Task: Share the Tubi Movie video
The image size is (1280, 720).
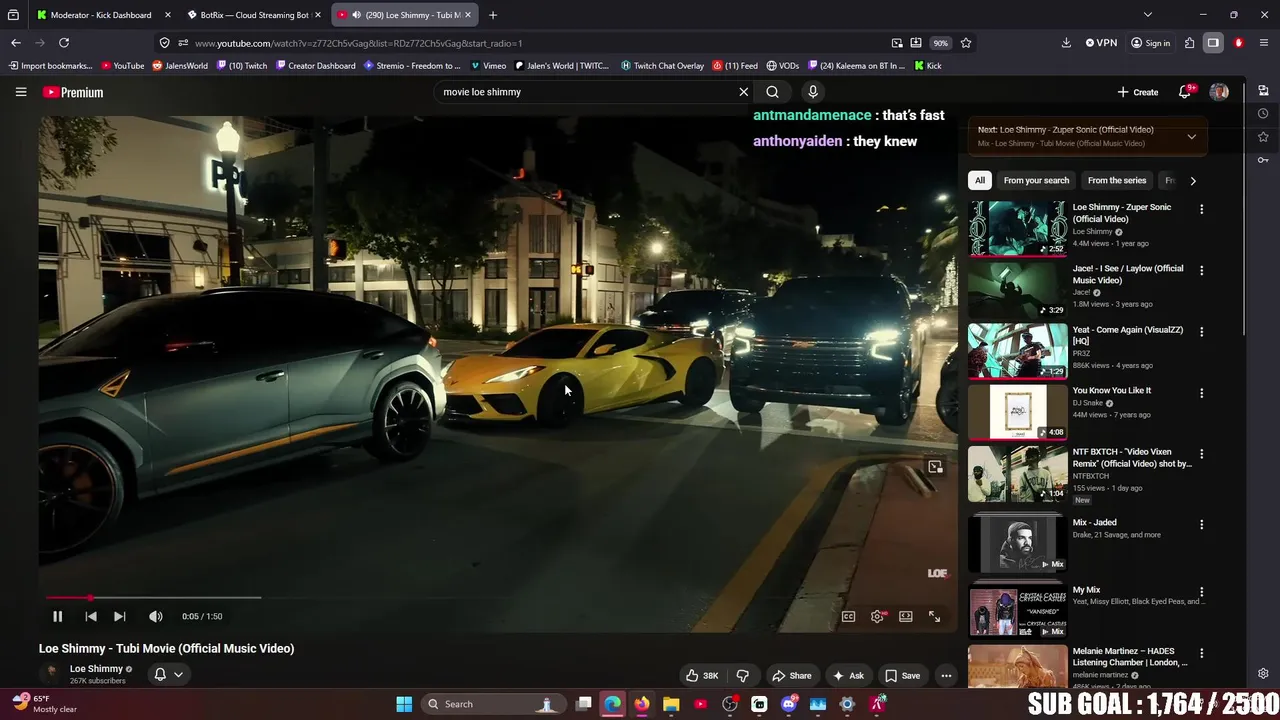Action: click(x=791, y=675)
